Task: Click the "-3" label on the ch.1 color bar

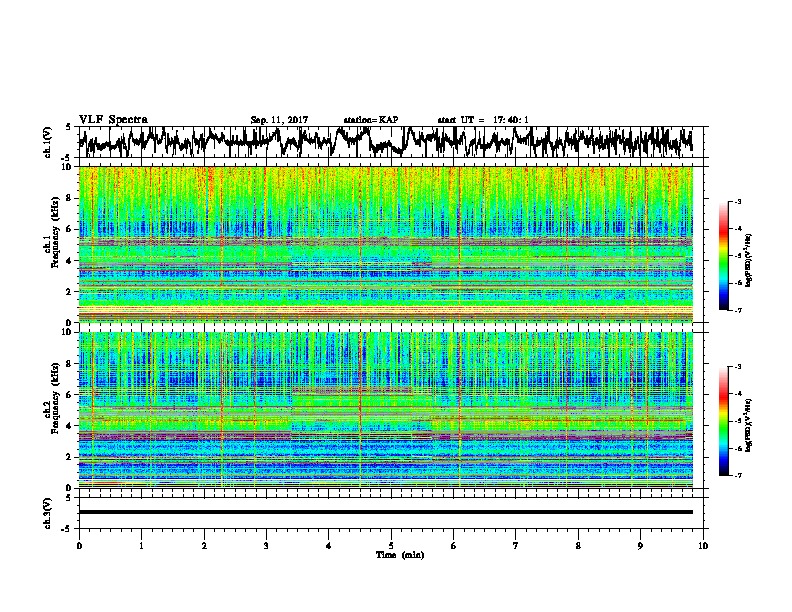Action: [x=737, y=202]
